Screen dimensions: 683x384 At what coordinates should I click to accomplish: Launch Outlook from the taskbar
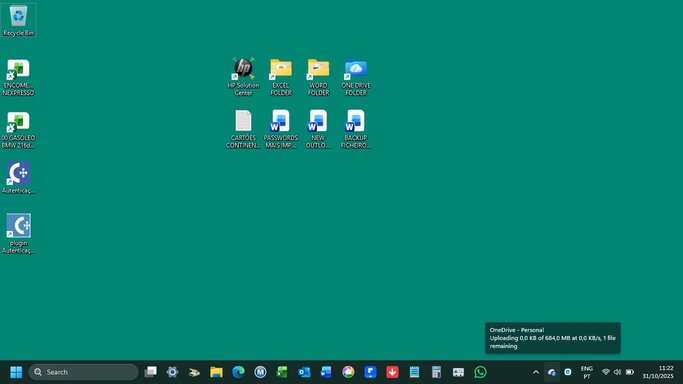304,372
